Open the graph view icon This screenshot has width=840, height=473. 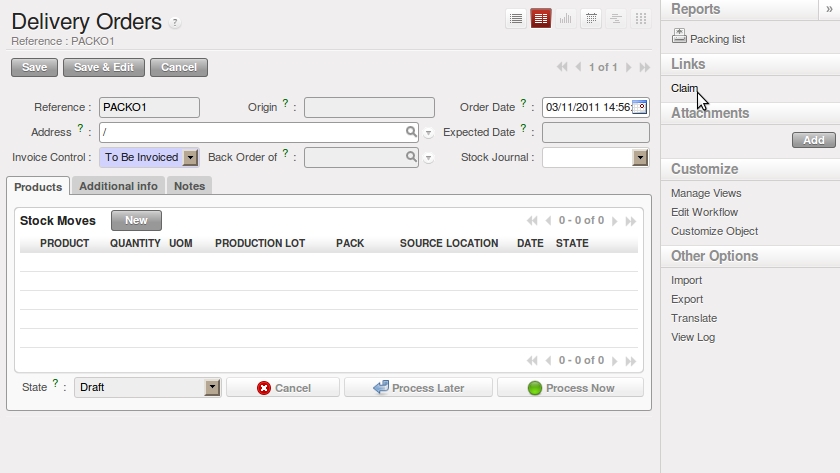coord(566,18)
